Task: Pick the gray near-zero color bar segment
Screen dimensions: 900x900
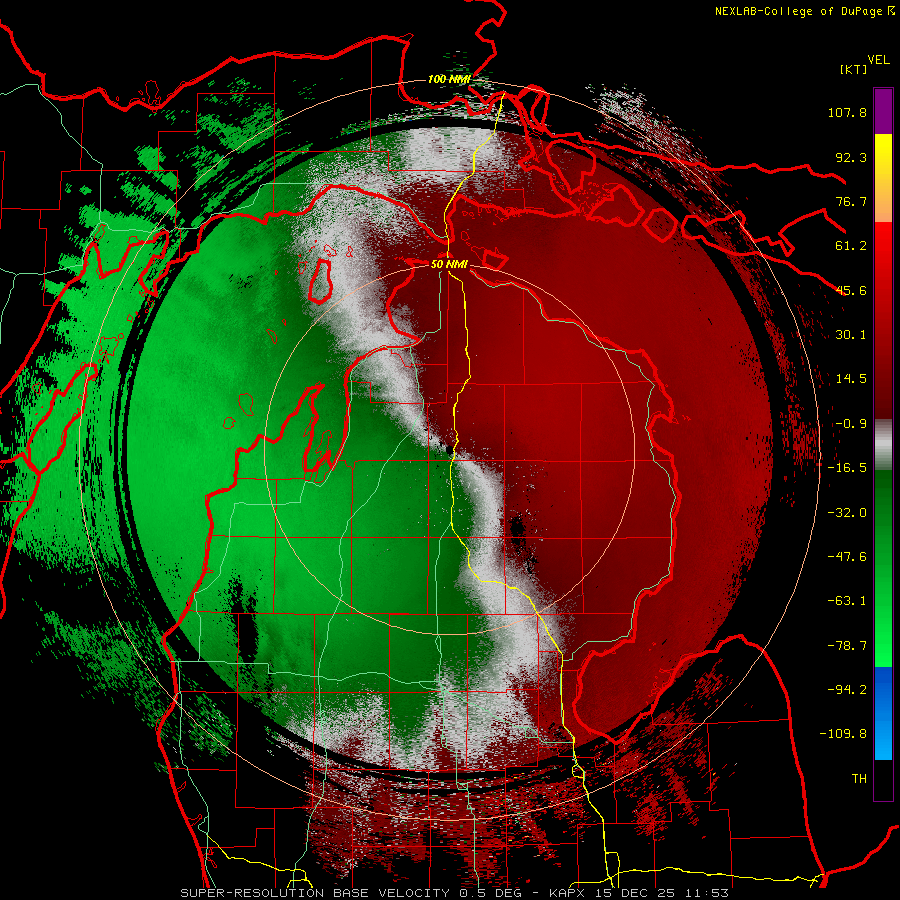Action: (883, 445)
